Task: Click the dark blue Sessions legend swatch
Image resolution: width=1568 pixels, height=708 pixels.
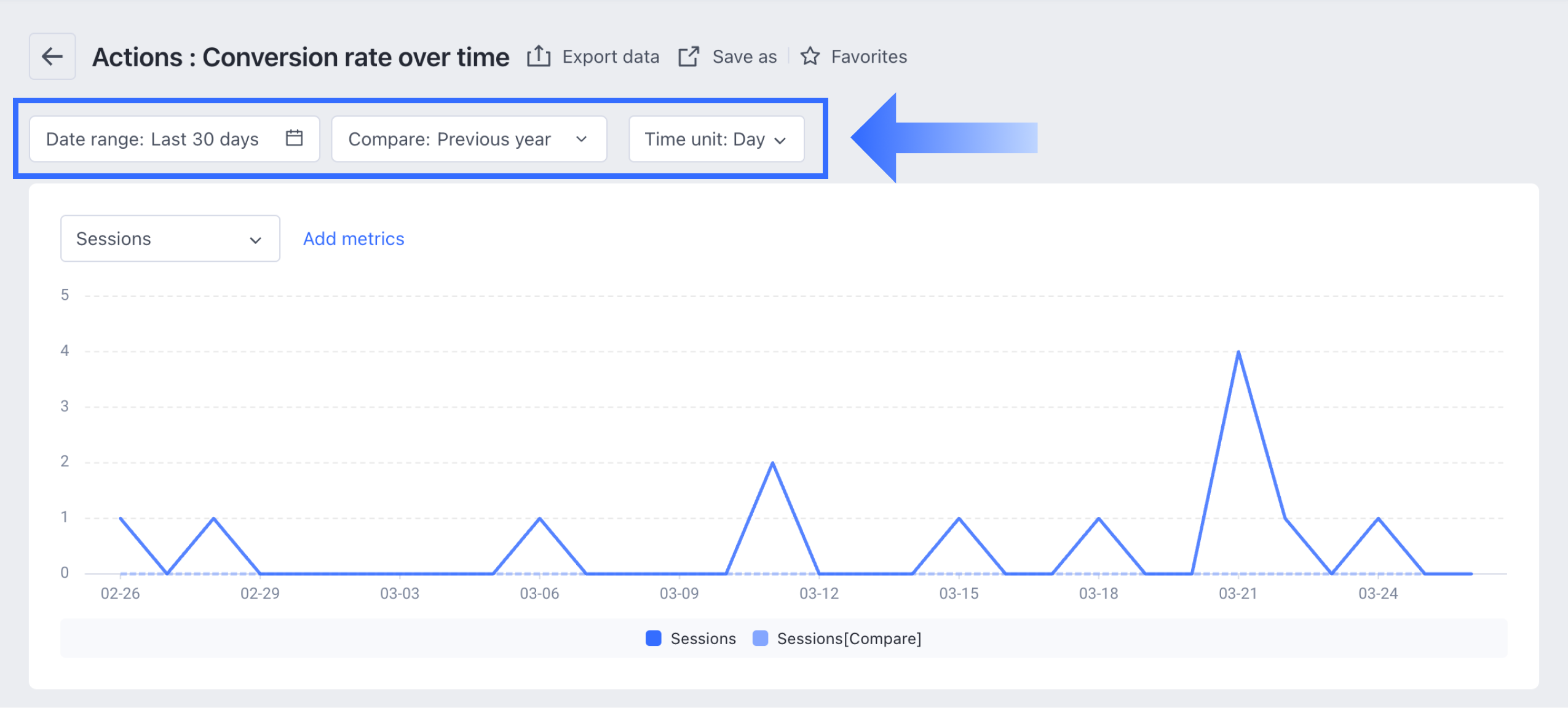Action: pyautogui.click(x=653, y=639)
